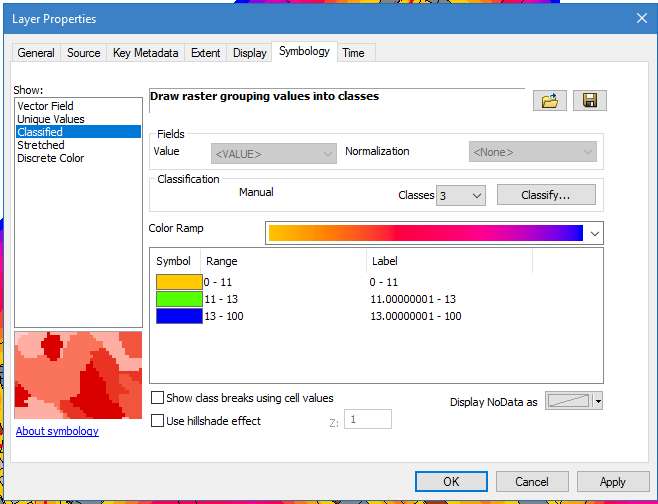
Task: Switch to the Time tab
Action: coord(353,53)
